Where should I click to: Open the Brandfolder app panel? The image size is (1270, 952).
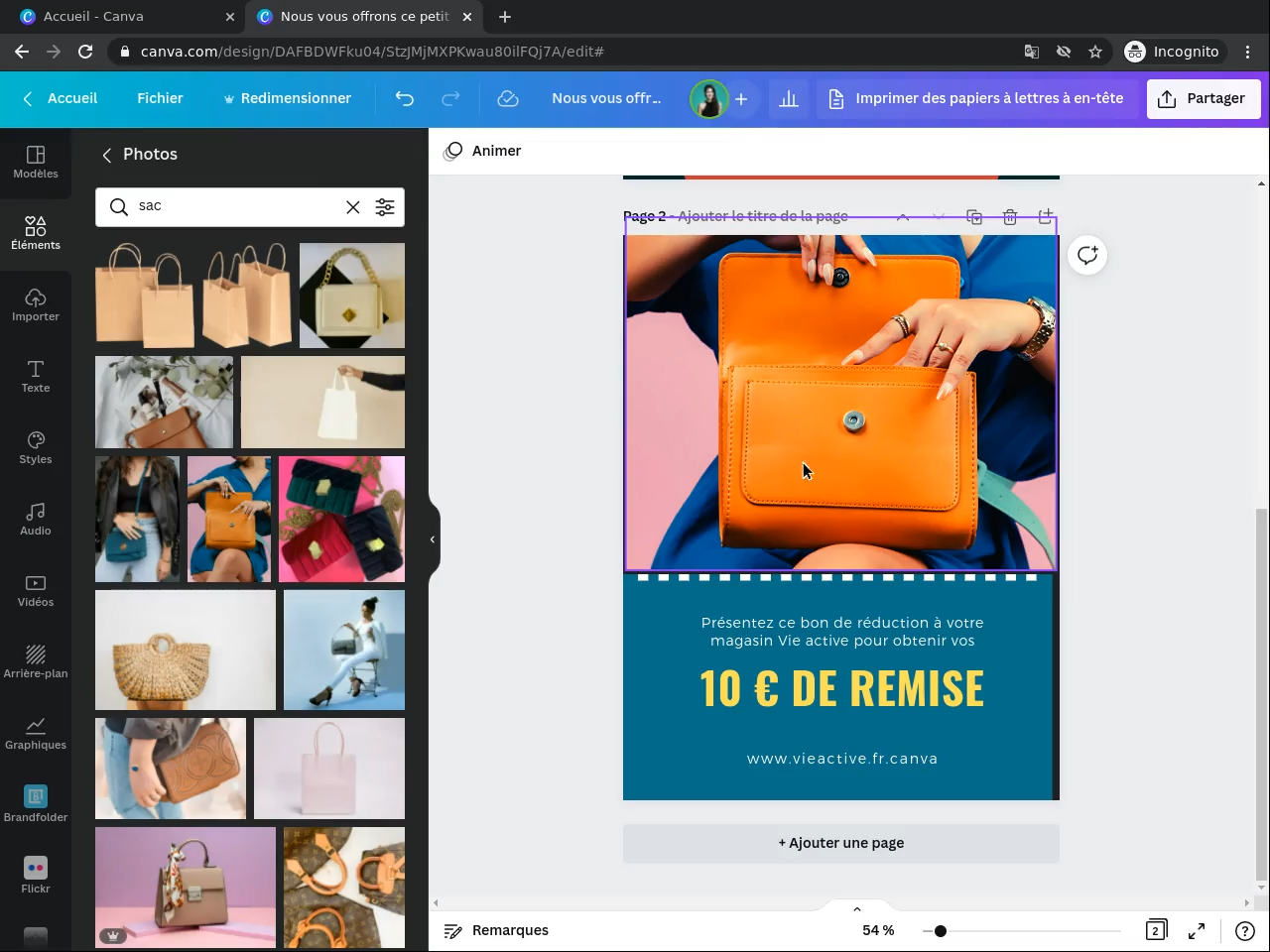coord(36,805)
